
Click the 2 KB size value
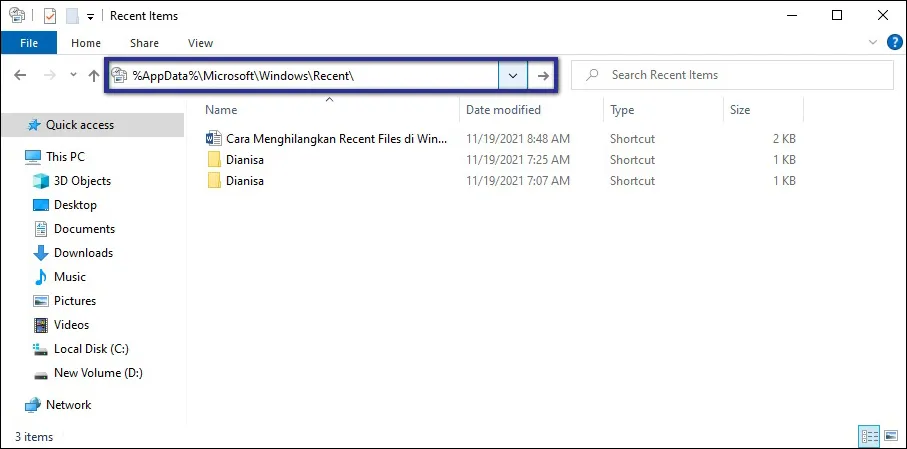click(782, 139)
